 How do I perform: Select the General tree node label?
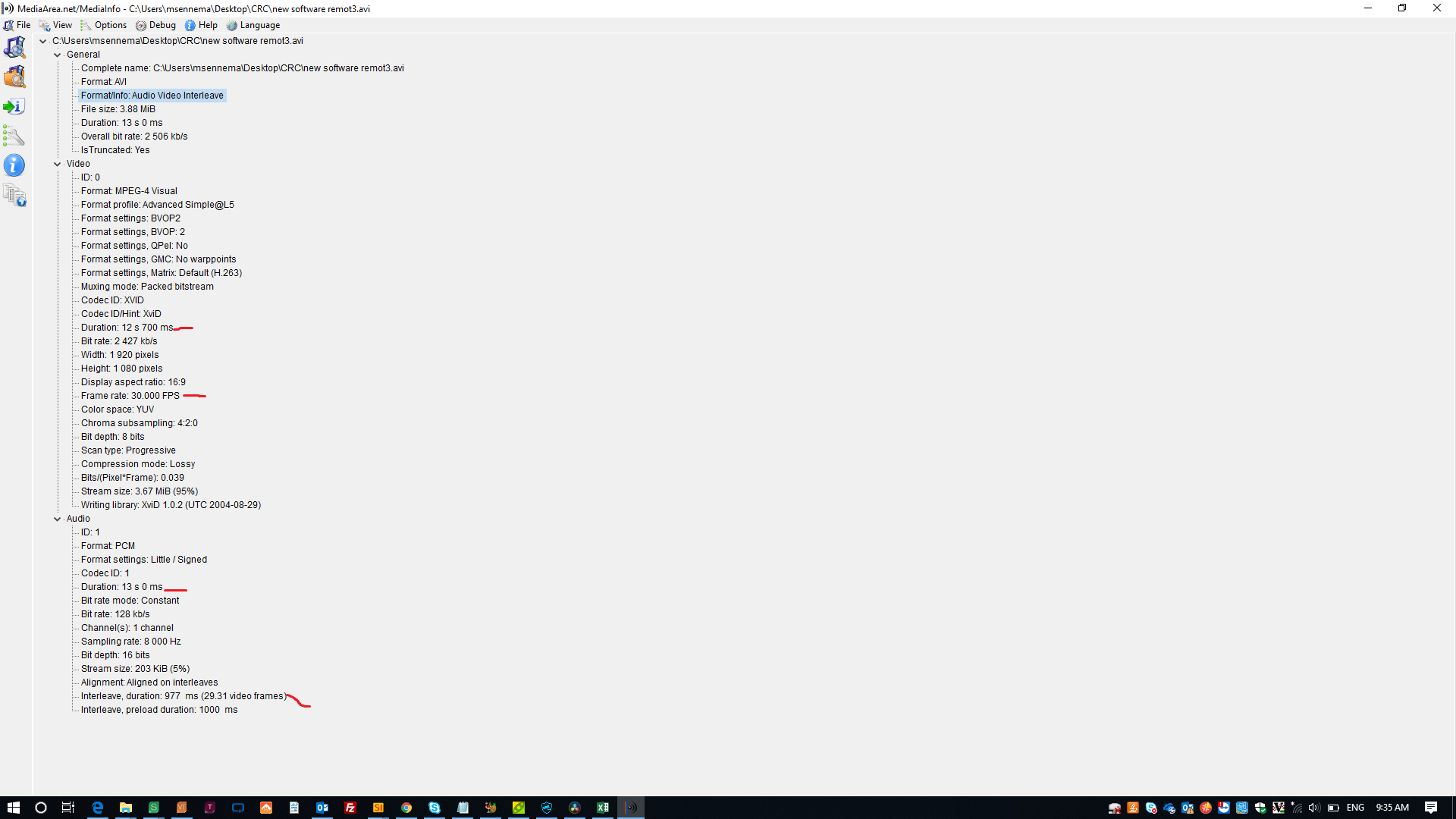pos(83,55)
